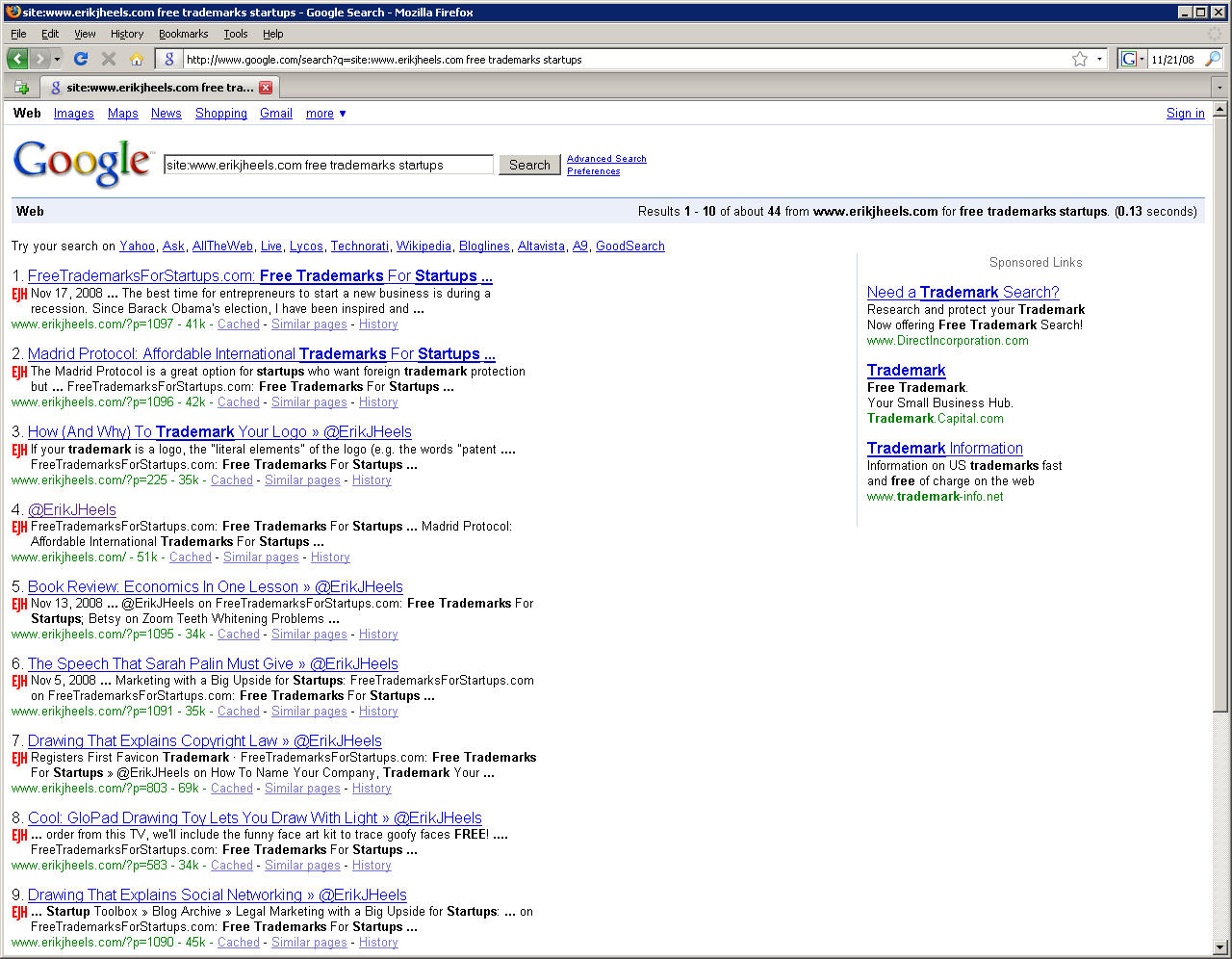1232x959 pixels.
Task: Click inside the Google search query field
Action: click(x=327, y=165)
